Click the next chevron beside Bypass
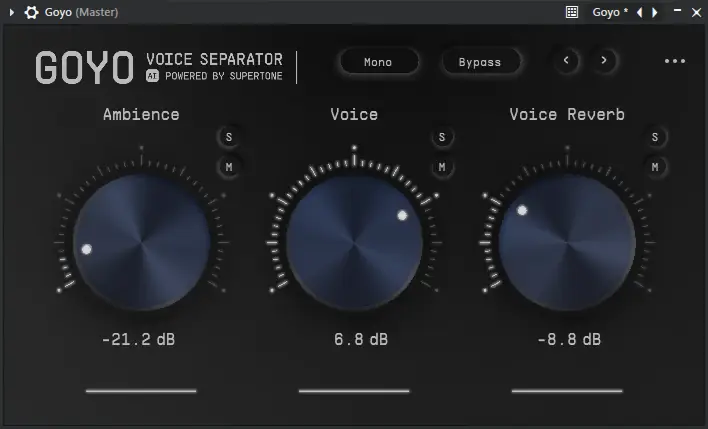Viewport: 708px width, 429px height. (604, 61)
